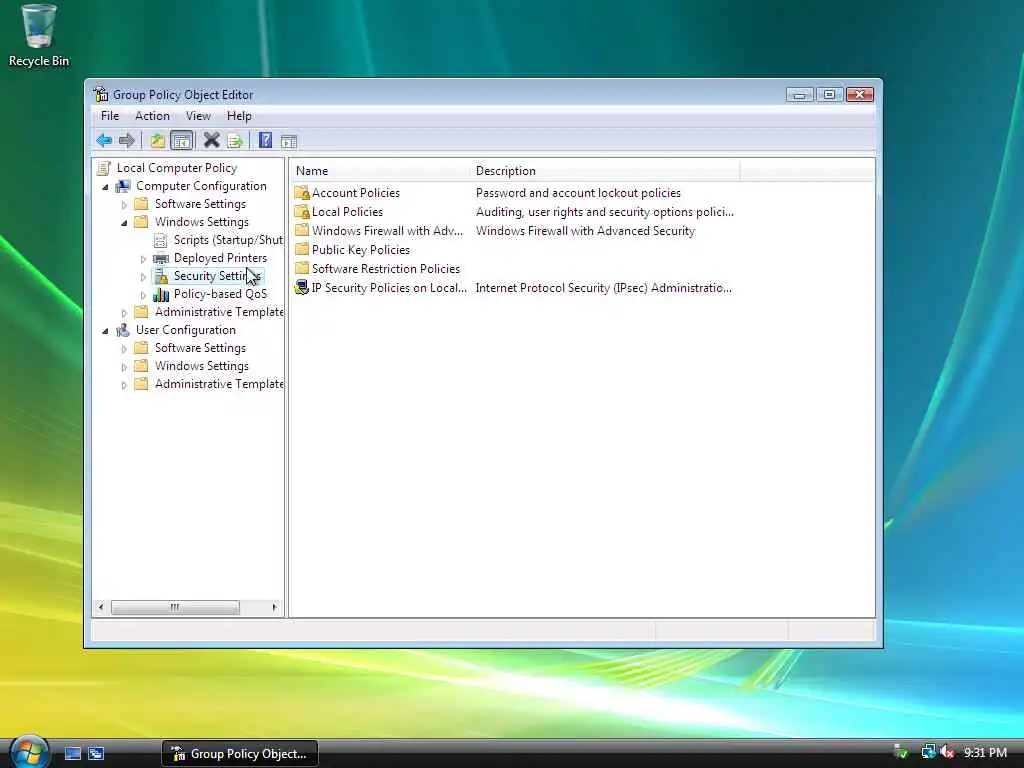The height and width of the screenshot is (768, 1024).
Task: Open the Windows Start orb
Action: click(28, 753)
